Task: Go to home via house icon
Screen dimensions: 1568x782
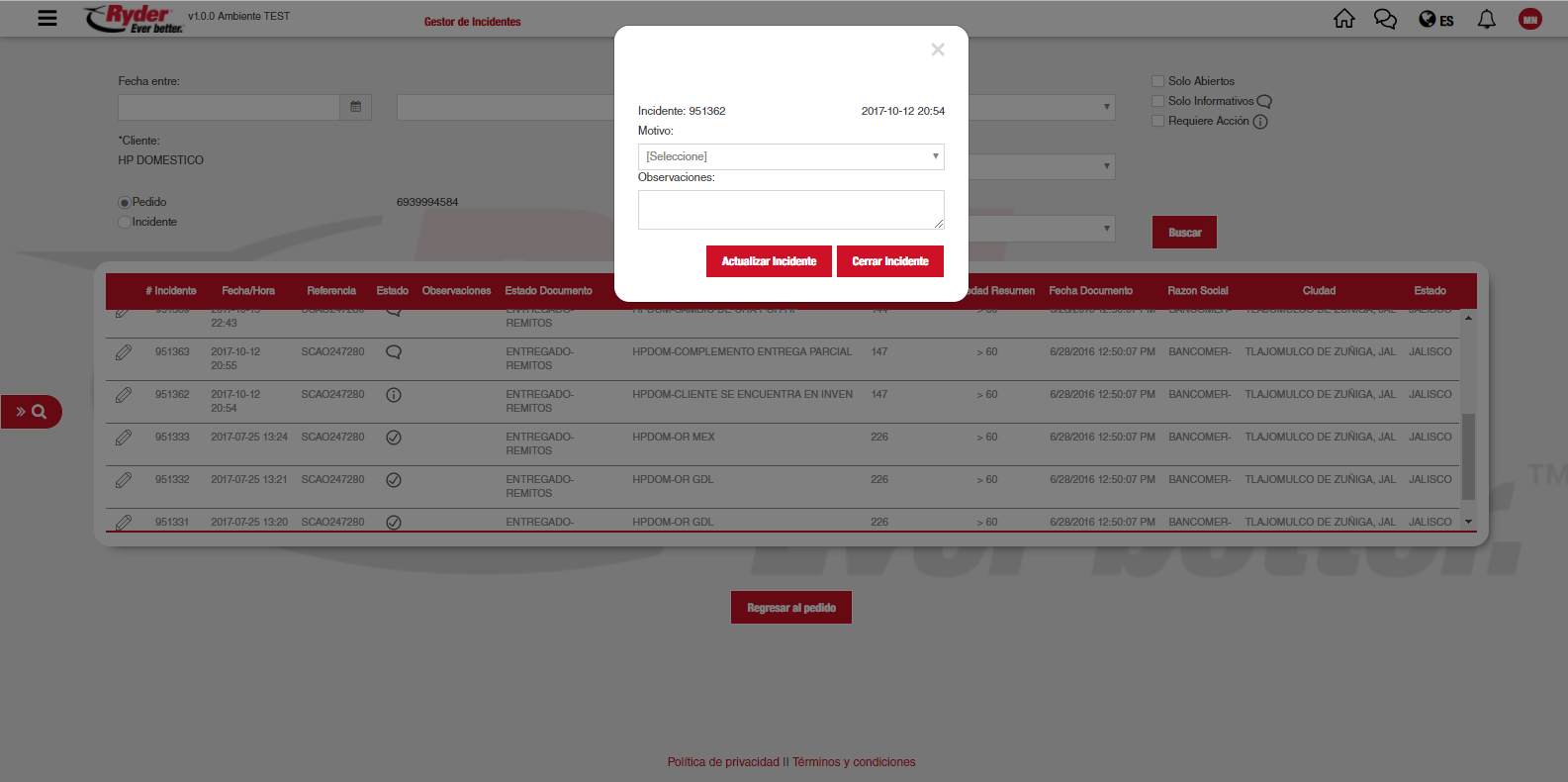Action: [x=1343, y=19]
